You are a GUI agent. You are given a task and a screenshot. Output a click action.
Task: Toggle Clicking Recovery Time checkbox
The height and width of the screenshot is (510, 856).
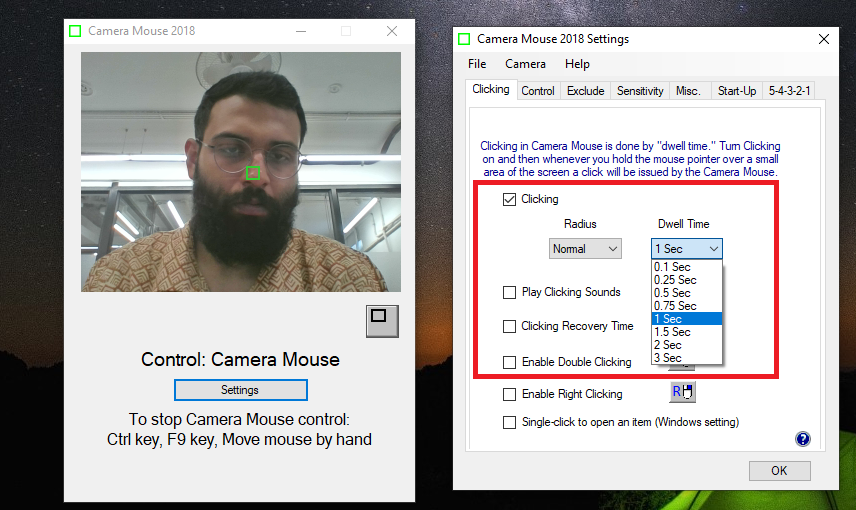tap(509, 327)
